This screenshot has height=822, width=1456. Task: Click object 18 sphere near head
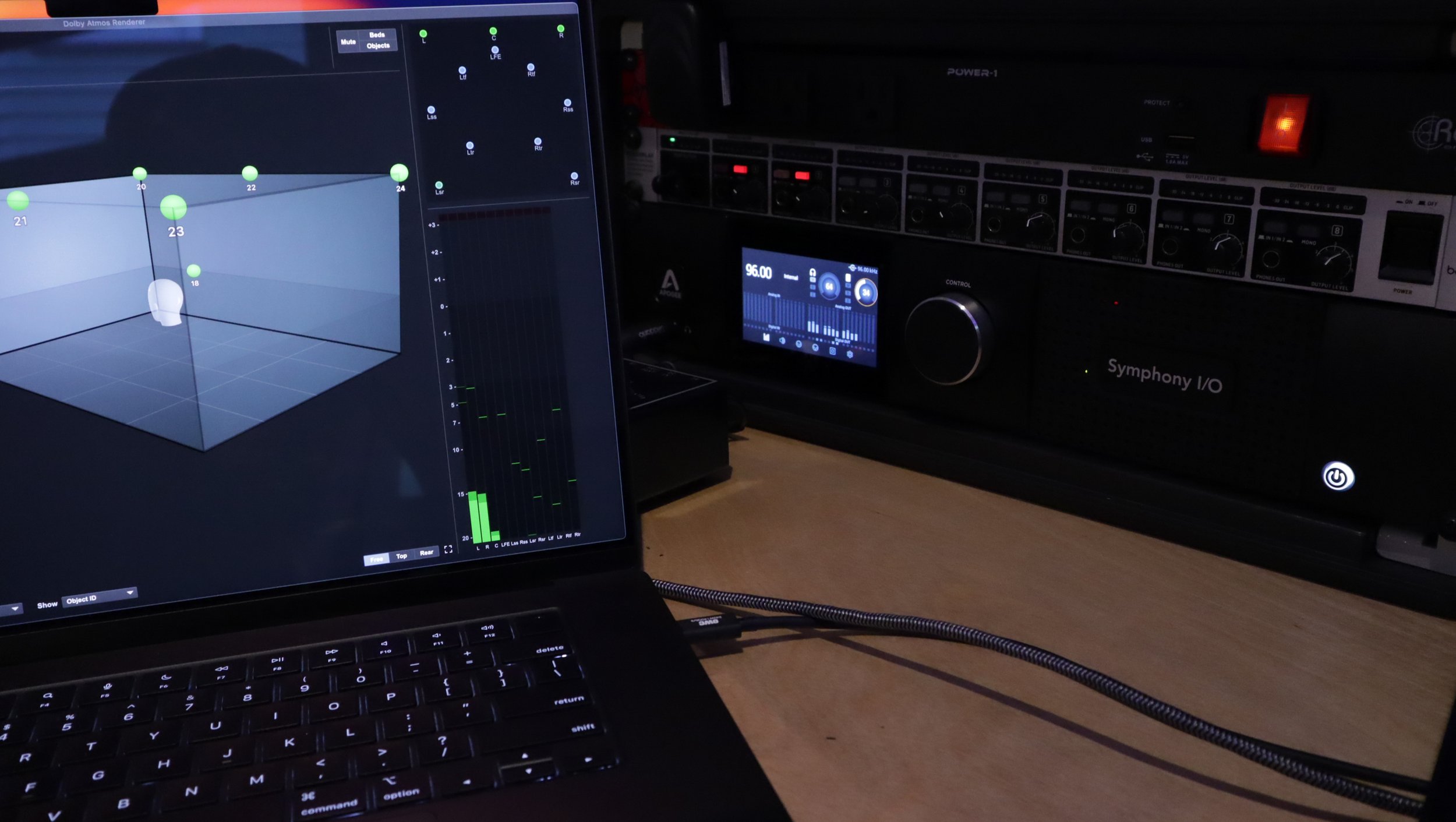click(x=194, y=271)
